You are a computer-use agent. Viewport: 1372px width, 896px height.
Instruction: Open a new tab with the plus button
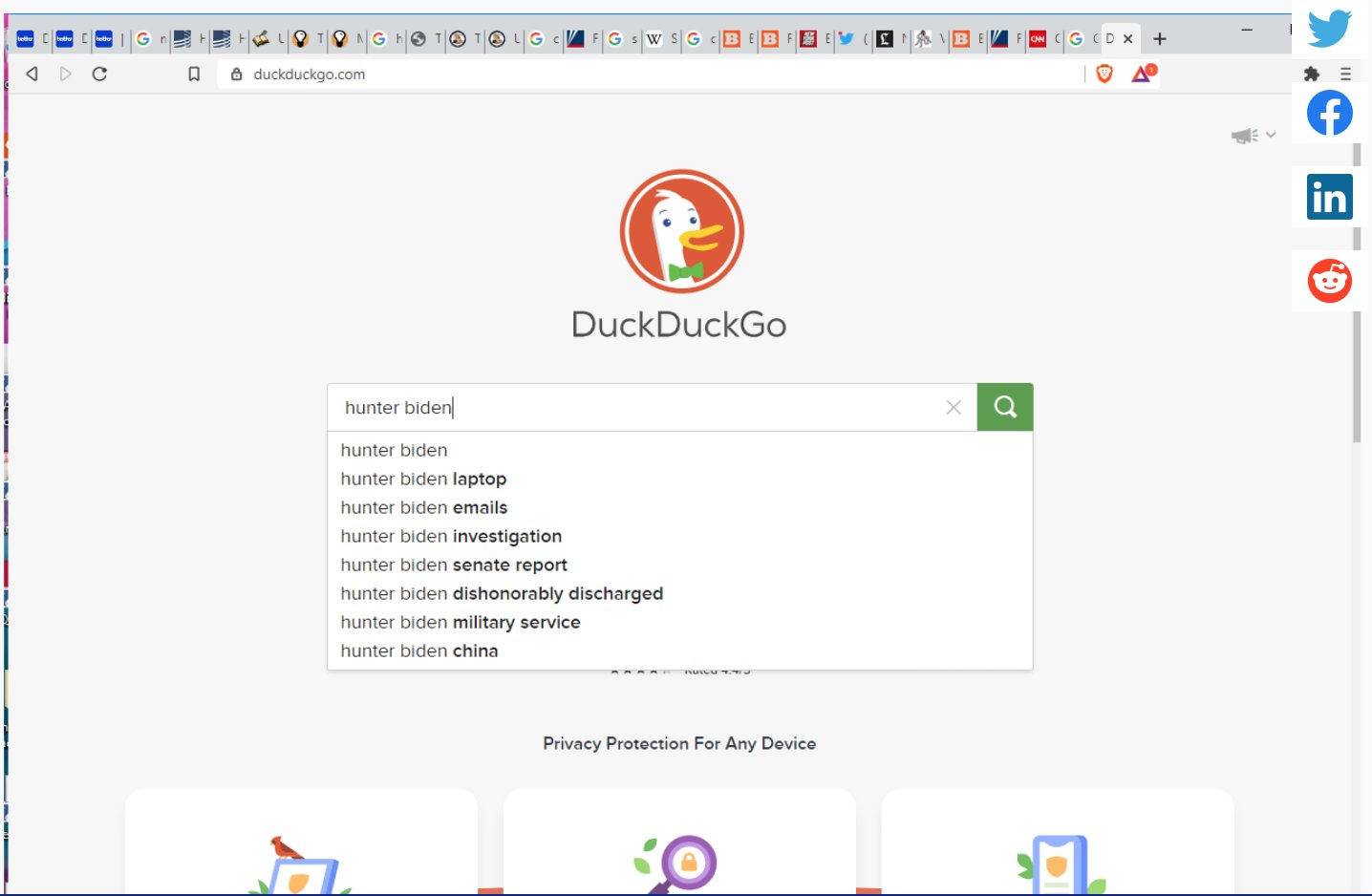pyautogui.click(x=1160, y=39)
